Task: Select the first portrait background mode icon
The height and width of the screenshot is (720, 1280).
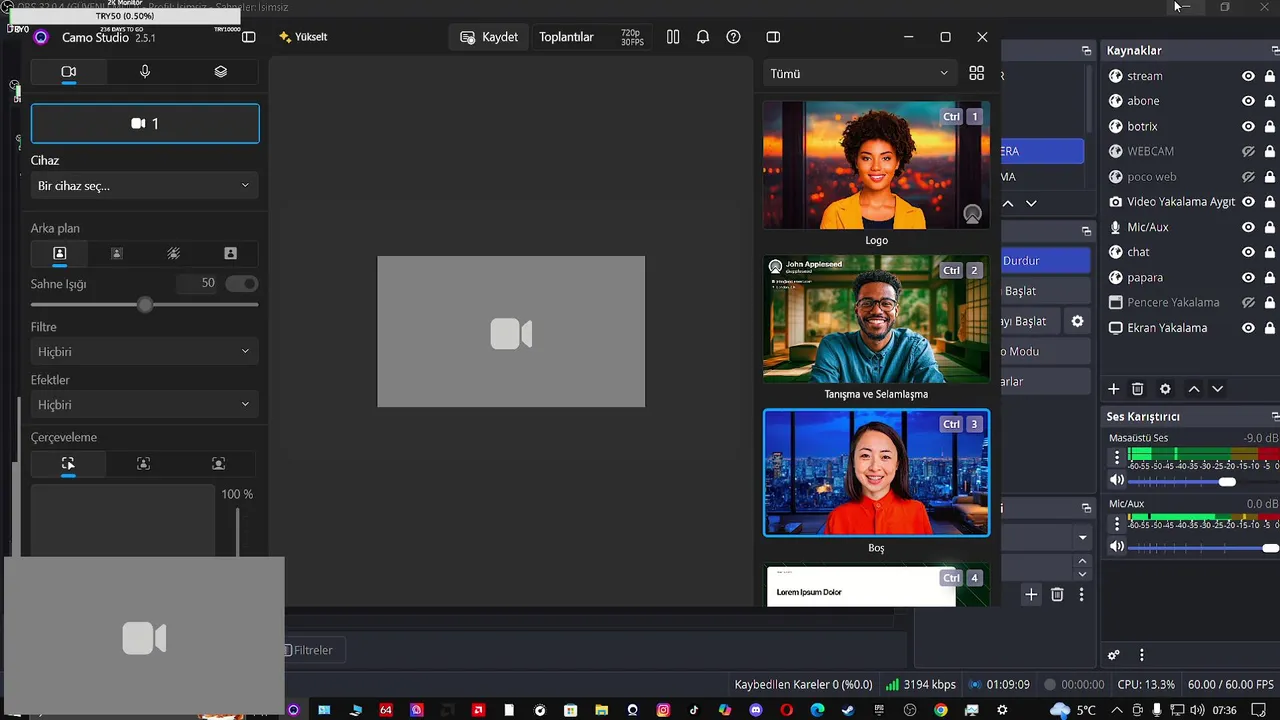Action: point(59,254)
